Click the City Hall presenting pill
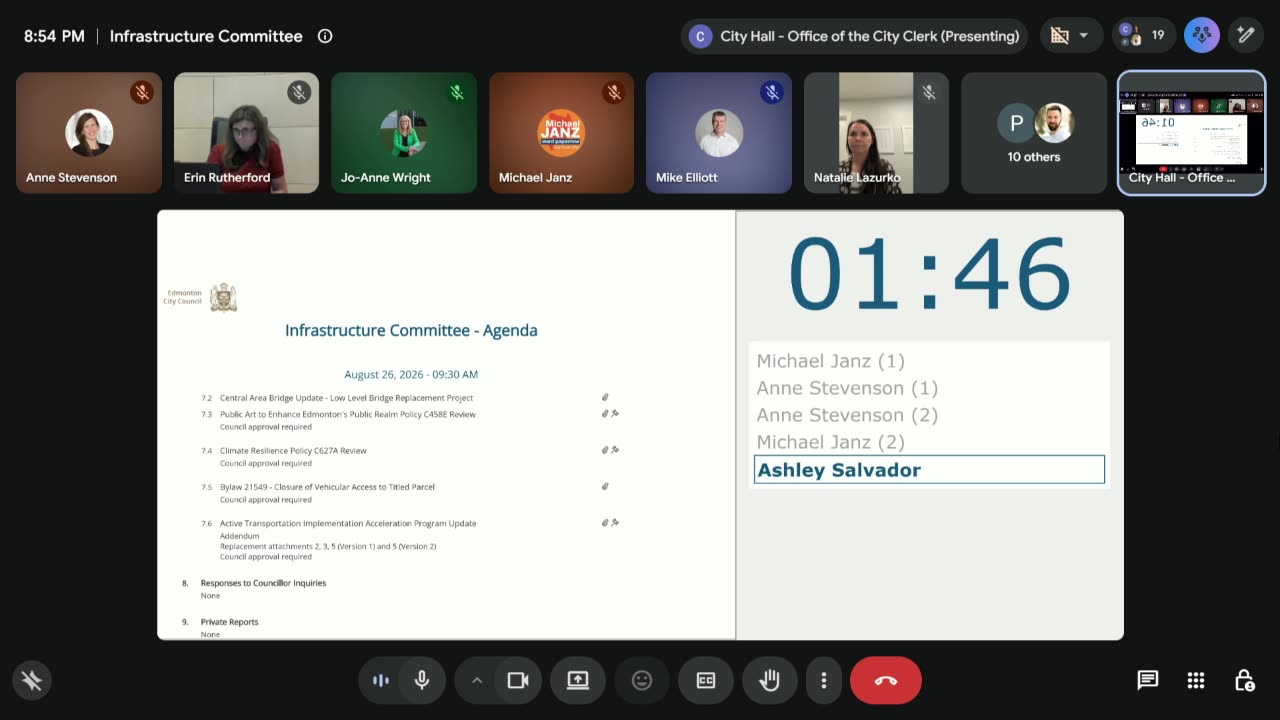The image size is (1280, 720). tap(854, 36)
